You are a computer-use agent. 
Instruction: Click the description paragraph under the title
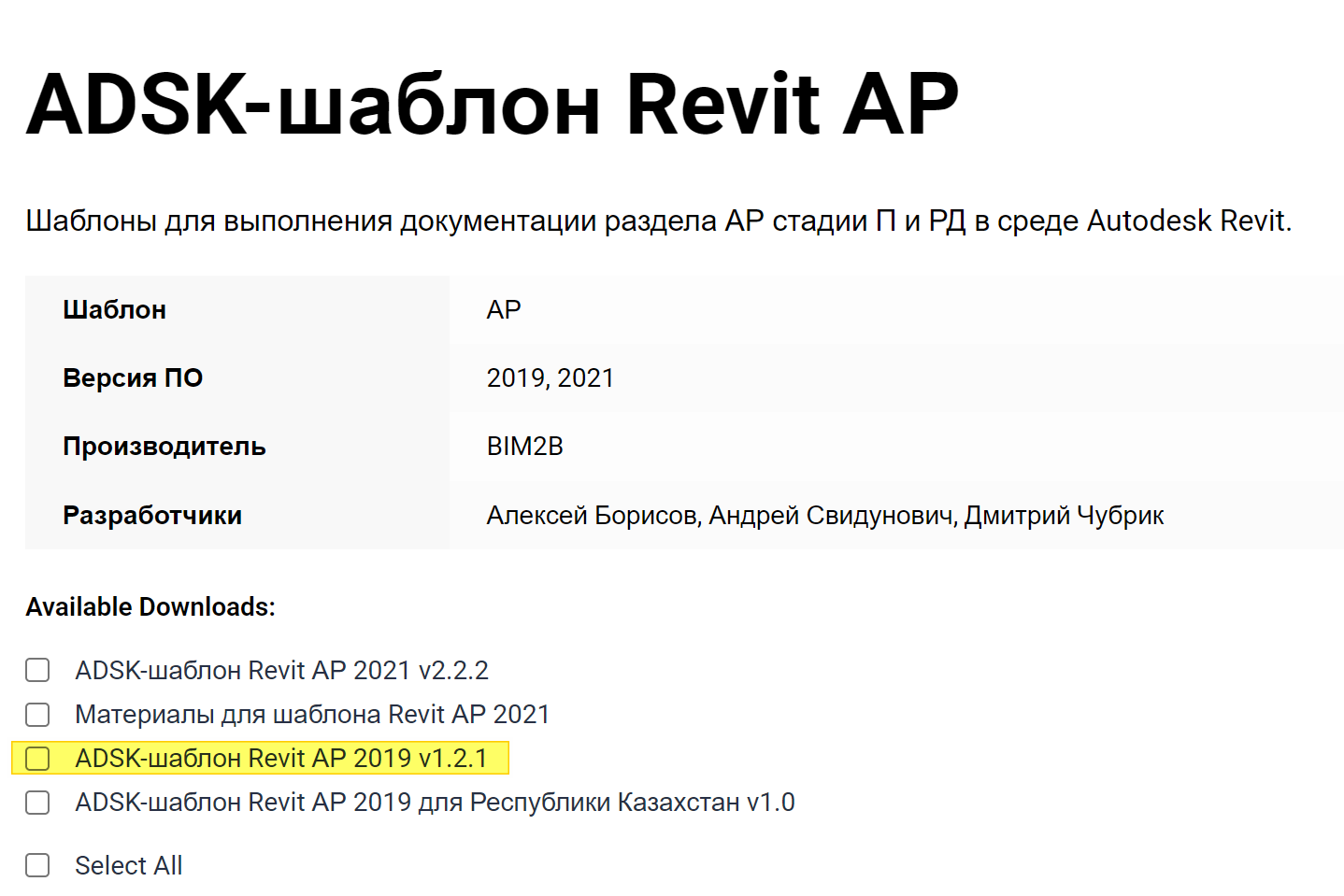click(658, 221)
